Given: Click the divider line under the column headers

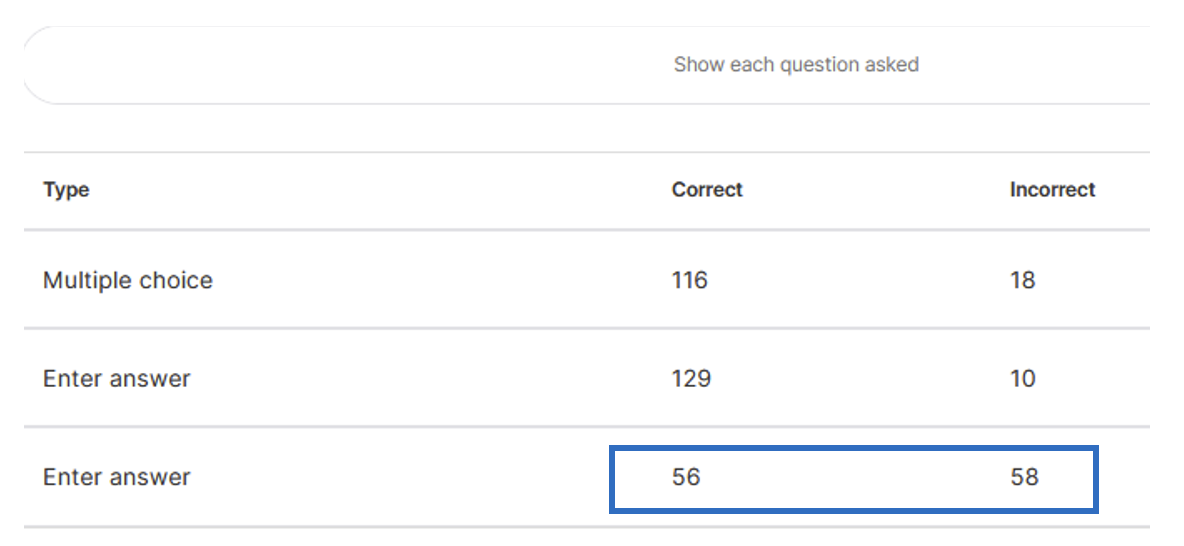Looking at the screenshot, I should coord(587,230).
